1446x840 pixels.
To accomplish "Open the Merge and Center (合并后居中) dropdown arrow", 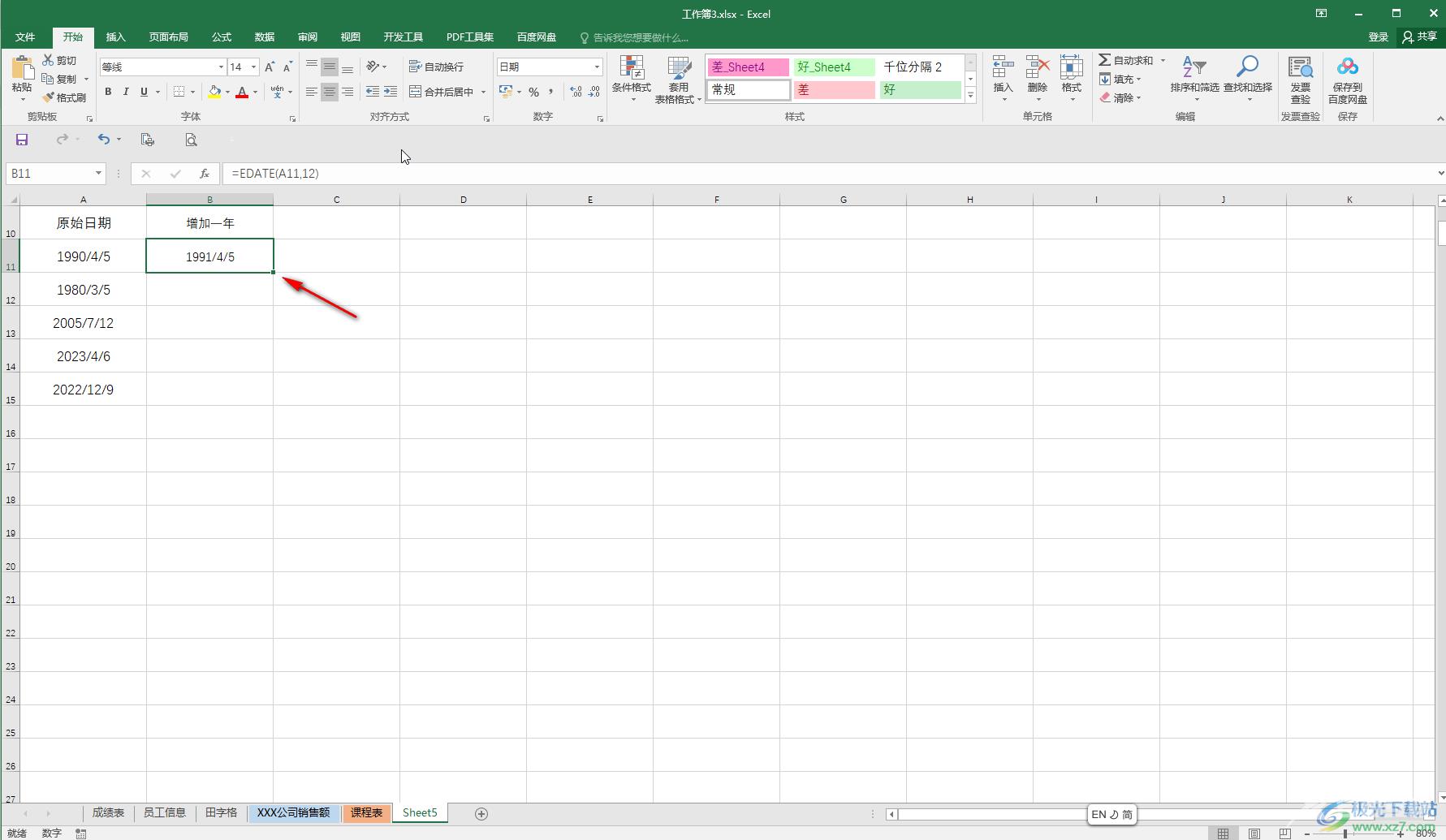I will (483, 92).
